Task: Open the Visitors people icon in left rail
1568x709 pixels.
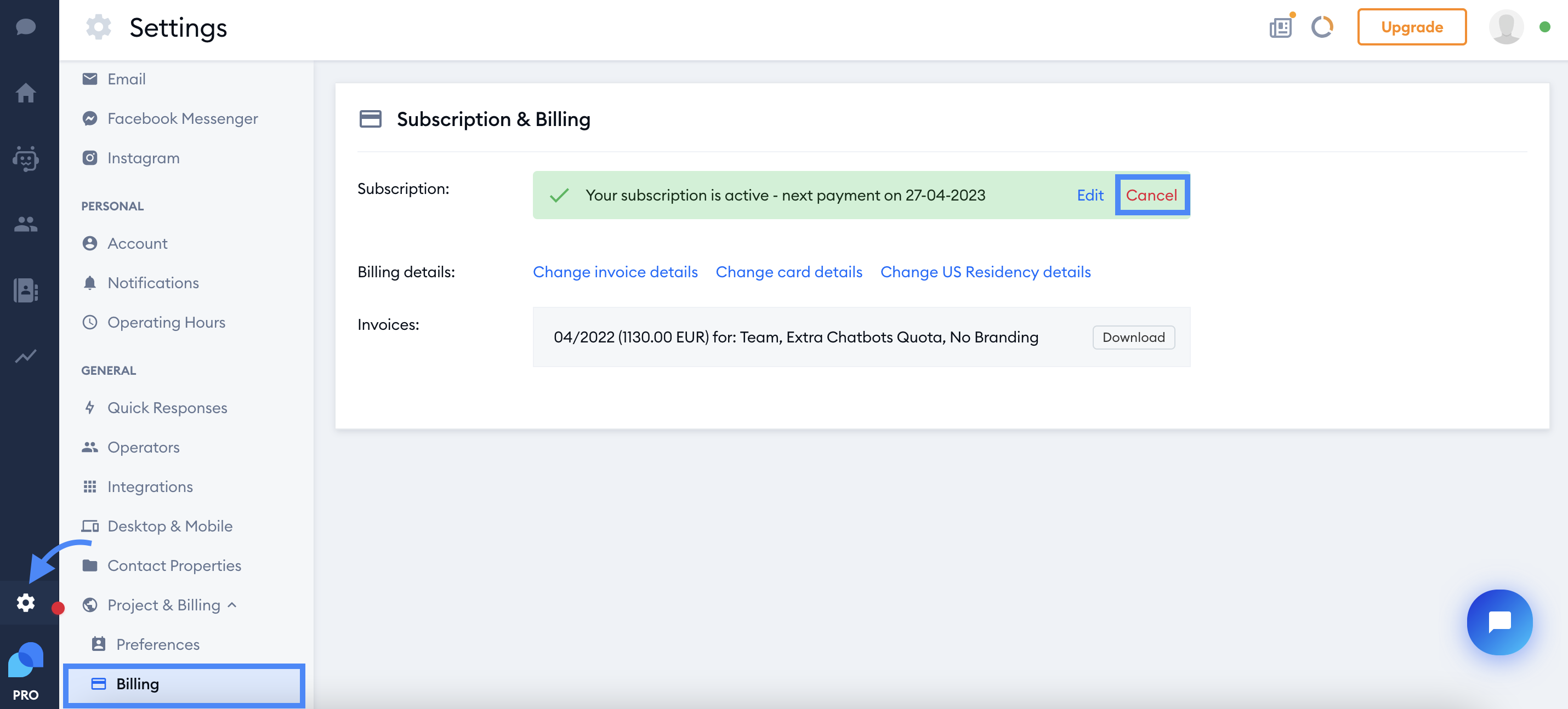Action: (26, 225)
